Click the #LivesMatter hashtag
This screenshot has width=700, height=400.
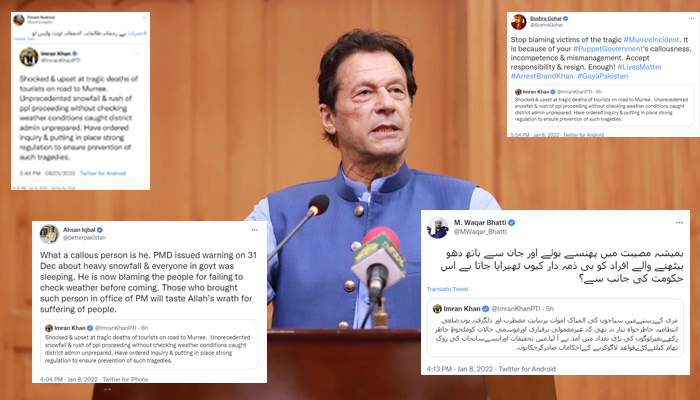639,67
